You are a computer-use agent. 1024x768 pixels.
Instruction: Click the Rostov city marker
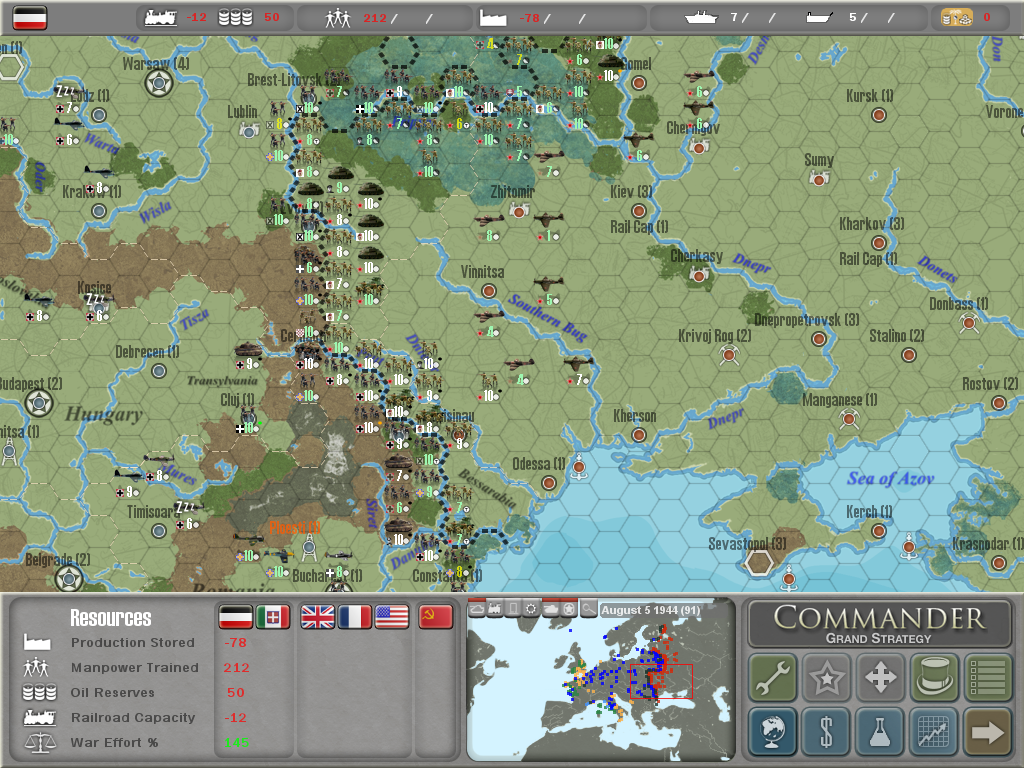[x=999, y=403]
